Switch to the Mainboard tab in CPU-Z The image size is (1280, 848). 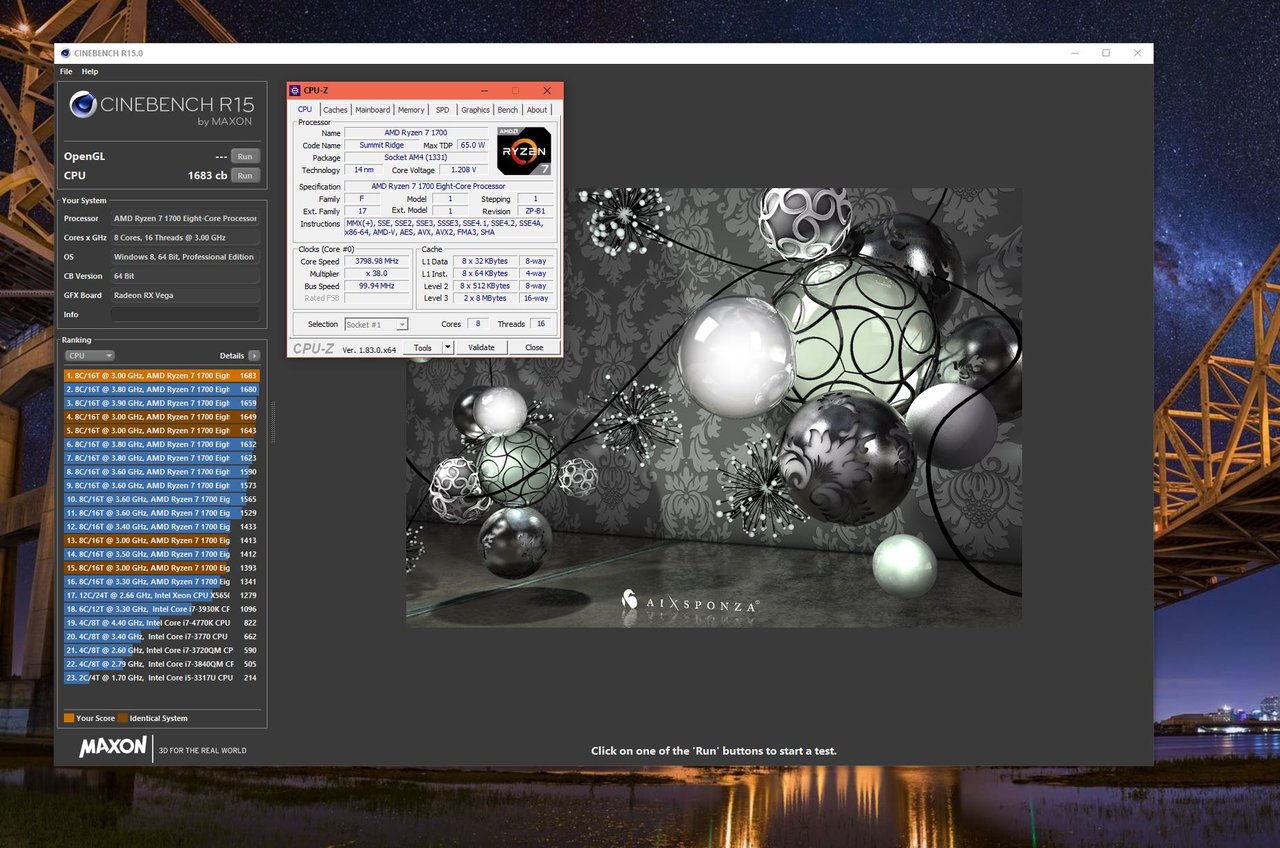(x=373, y=110)
